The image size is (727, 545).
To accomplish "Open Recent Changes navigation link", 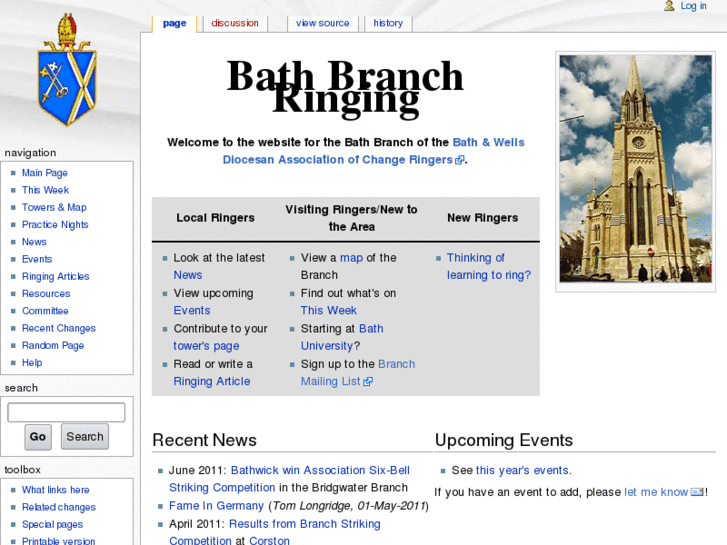I will [58, 328].
